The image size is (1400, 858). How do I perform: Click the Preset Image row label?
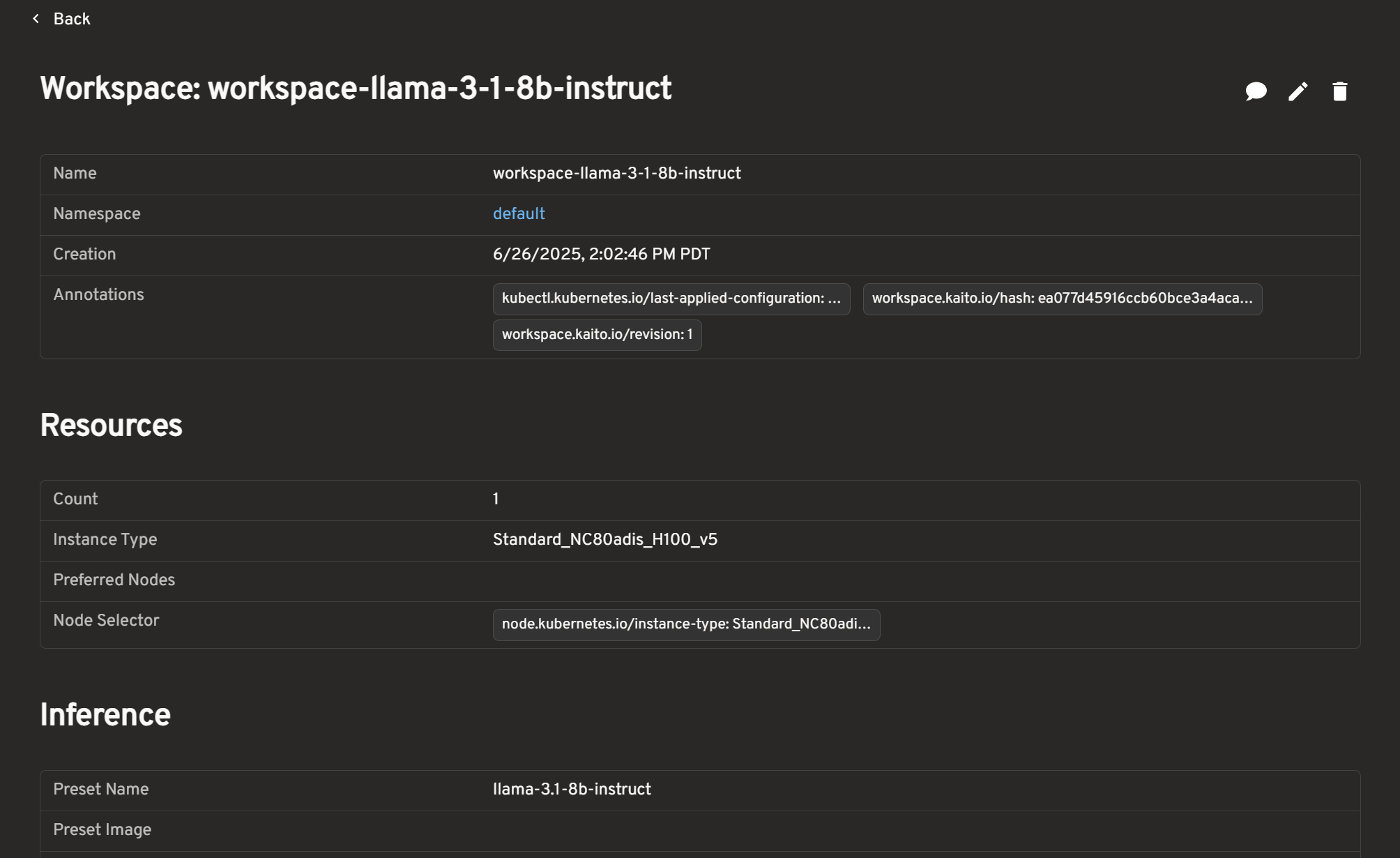click(102, 830)
